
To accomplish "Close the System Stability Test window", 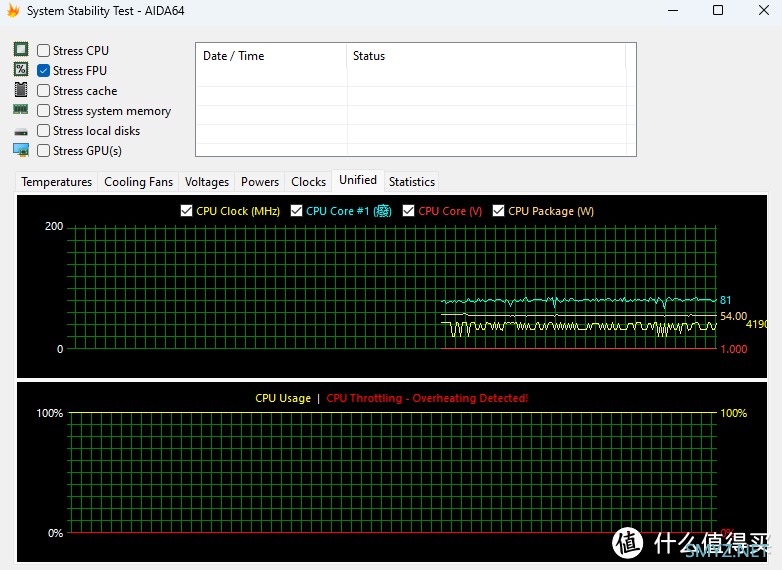I will click(x=764, y=10).
